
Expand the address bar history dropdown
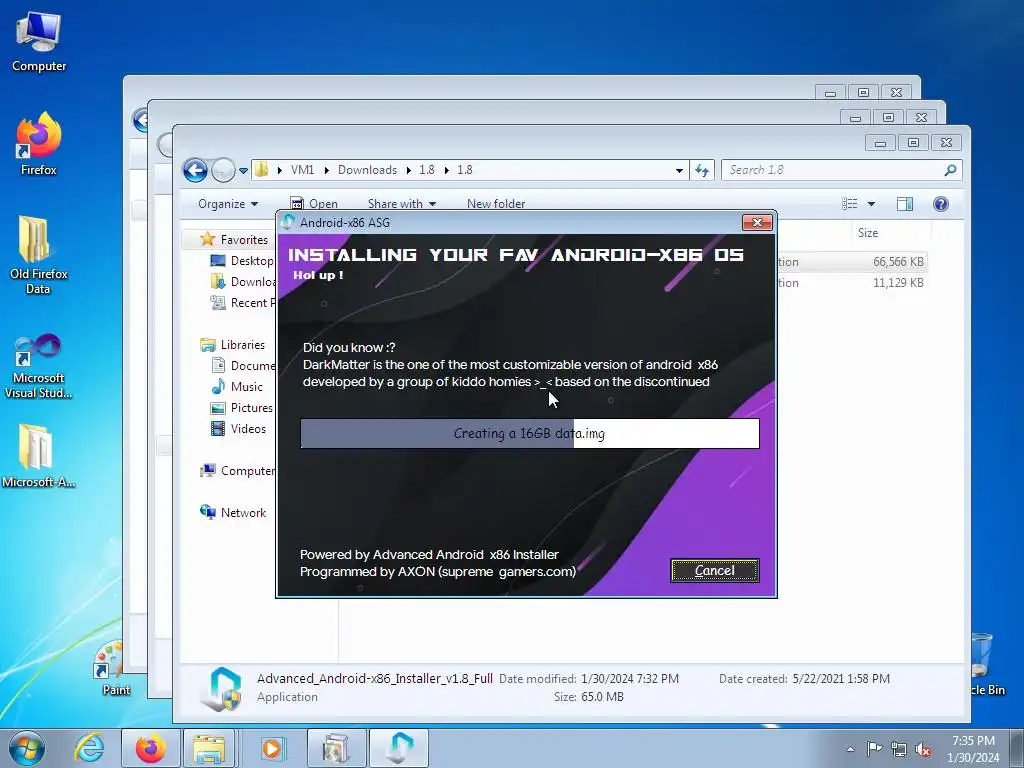679,170
